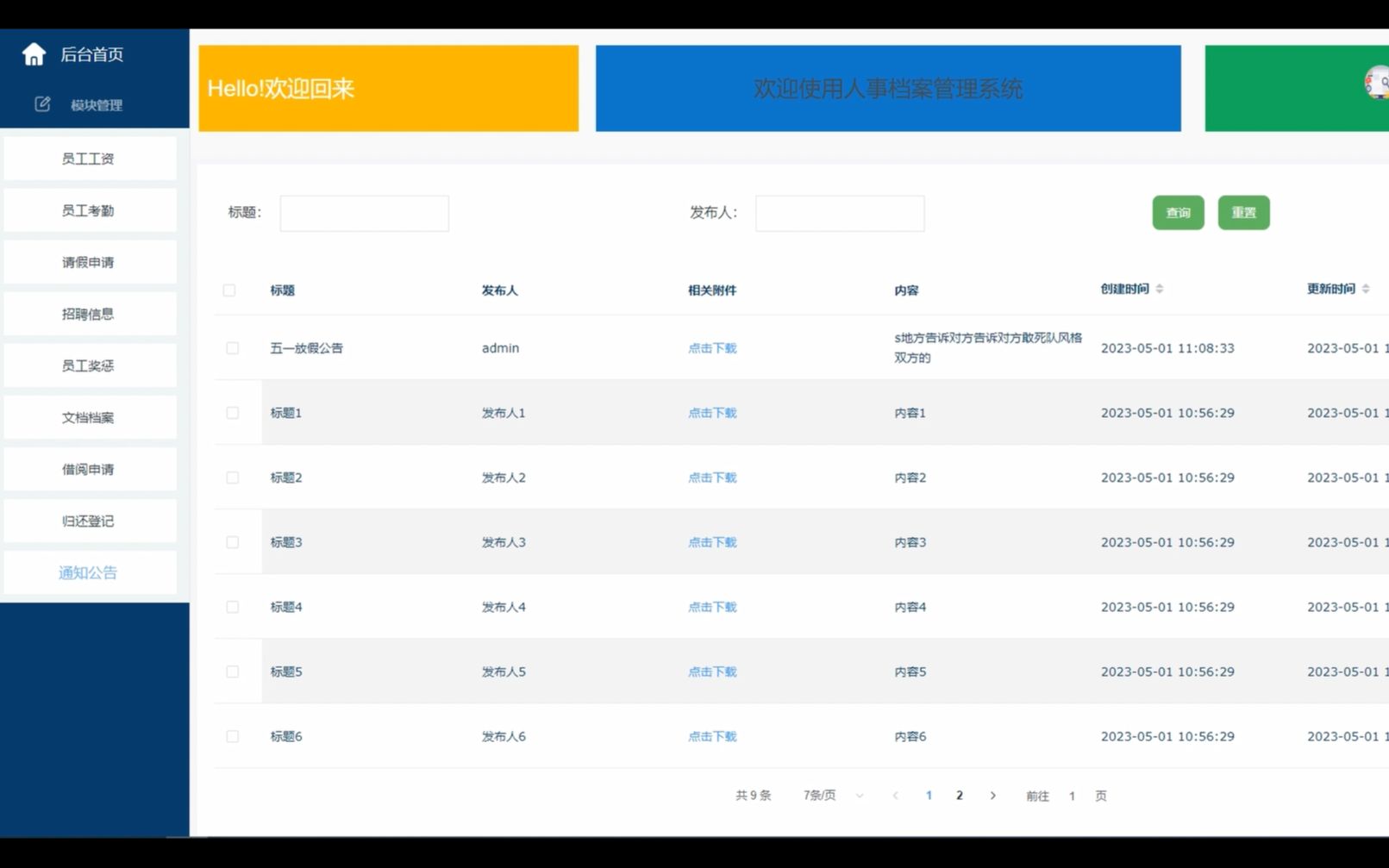Click the 五一放假公告 title cell
1389x868 pixels.
[x=306, y=348]
